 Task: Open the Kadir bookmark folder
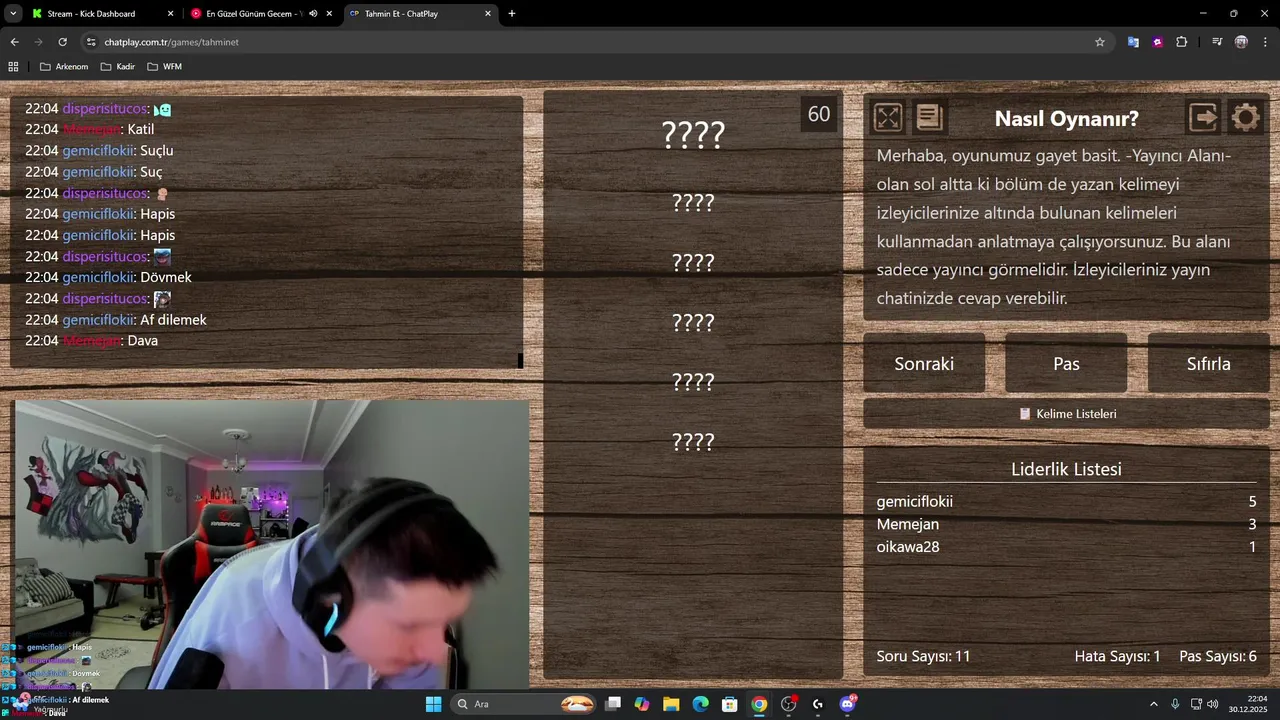tap(118, 67)
